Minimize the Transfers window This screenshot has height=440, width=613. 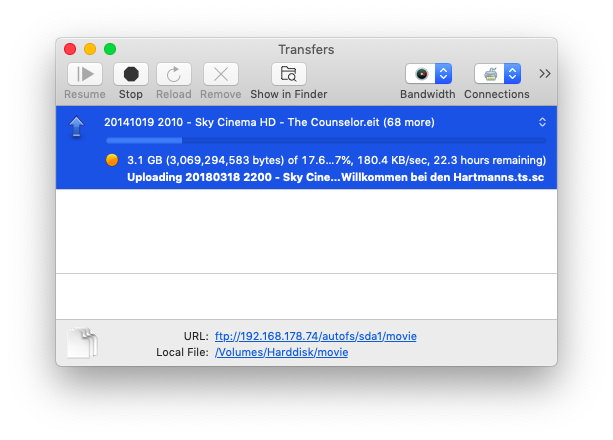click(90, 49)
